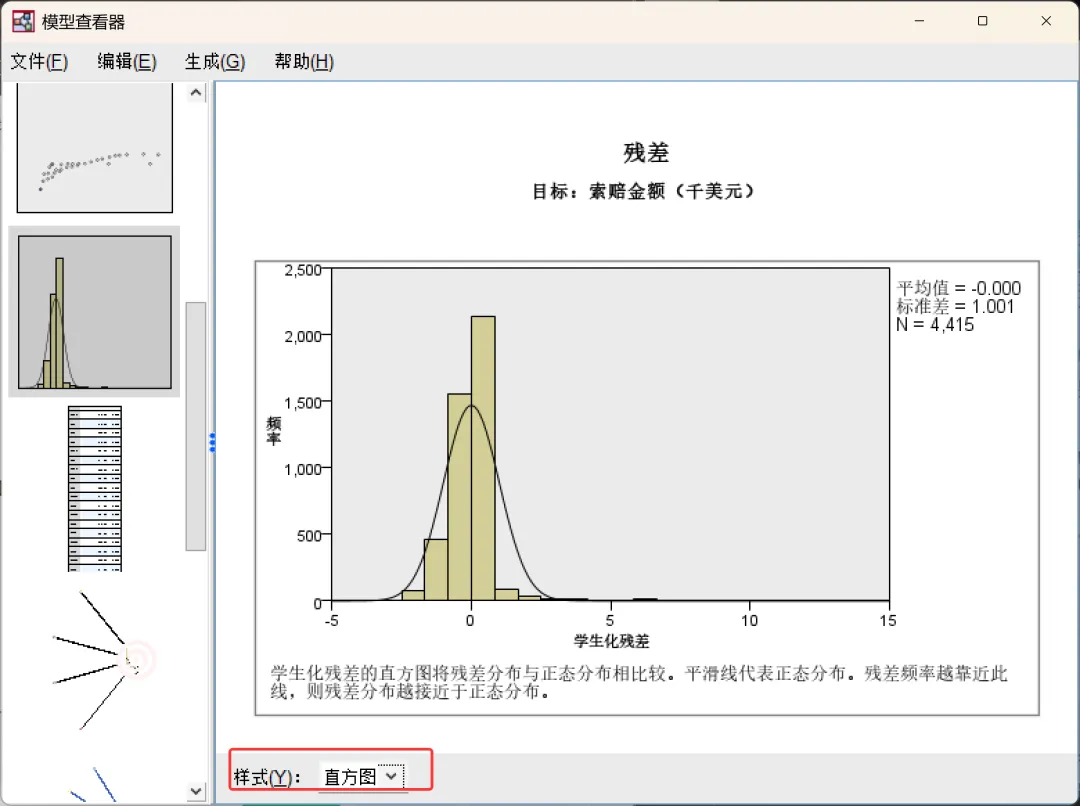The image size is (1080, 806).
Task: Minimize the 模型查看器 window
Action: (919, 21)
